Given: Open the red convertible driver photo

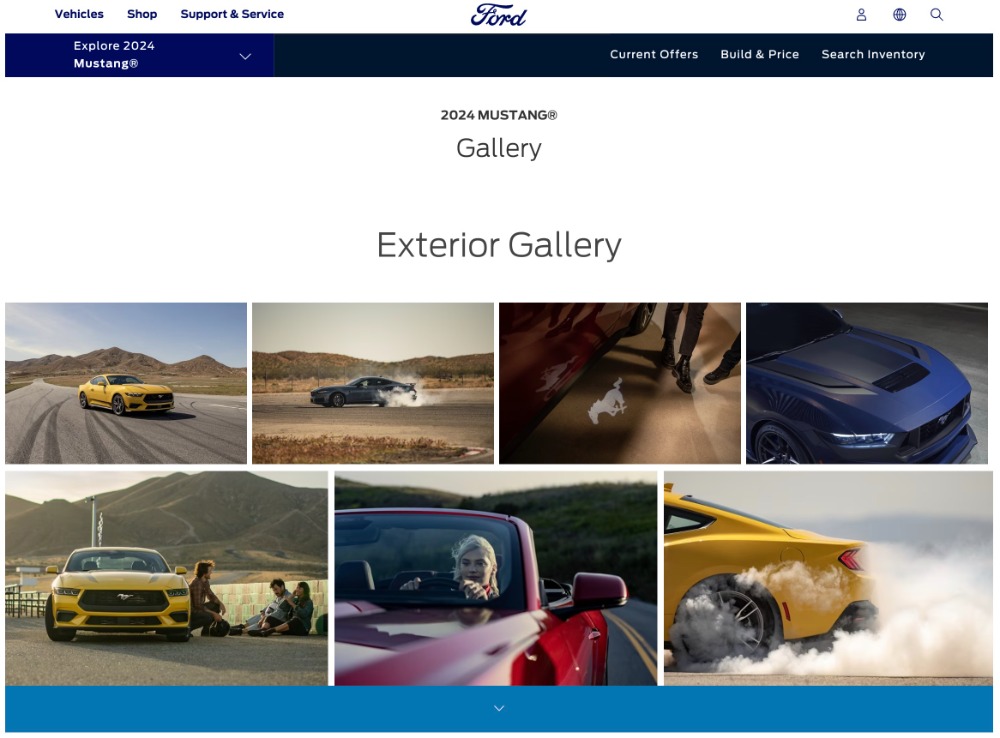Looking at the screenshot, I should point(496,579).
